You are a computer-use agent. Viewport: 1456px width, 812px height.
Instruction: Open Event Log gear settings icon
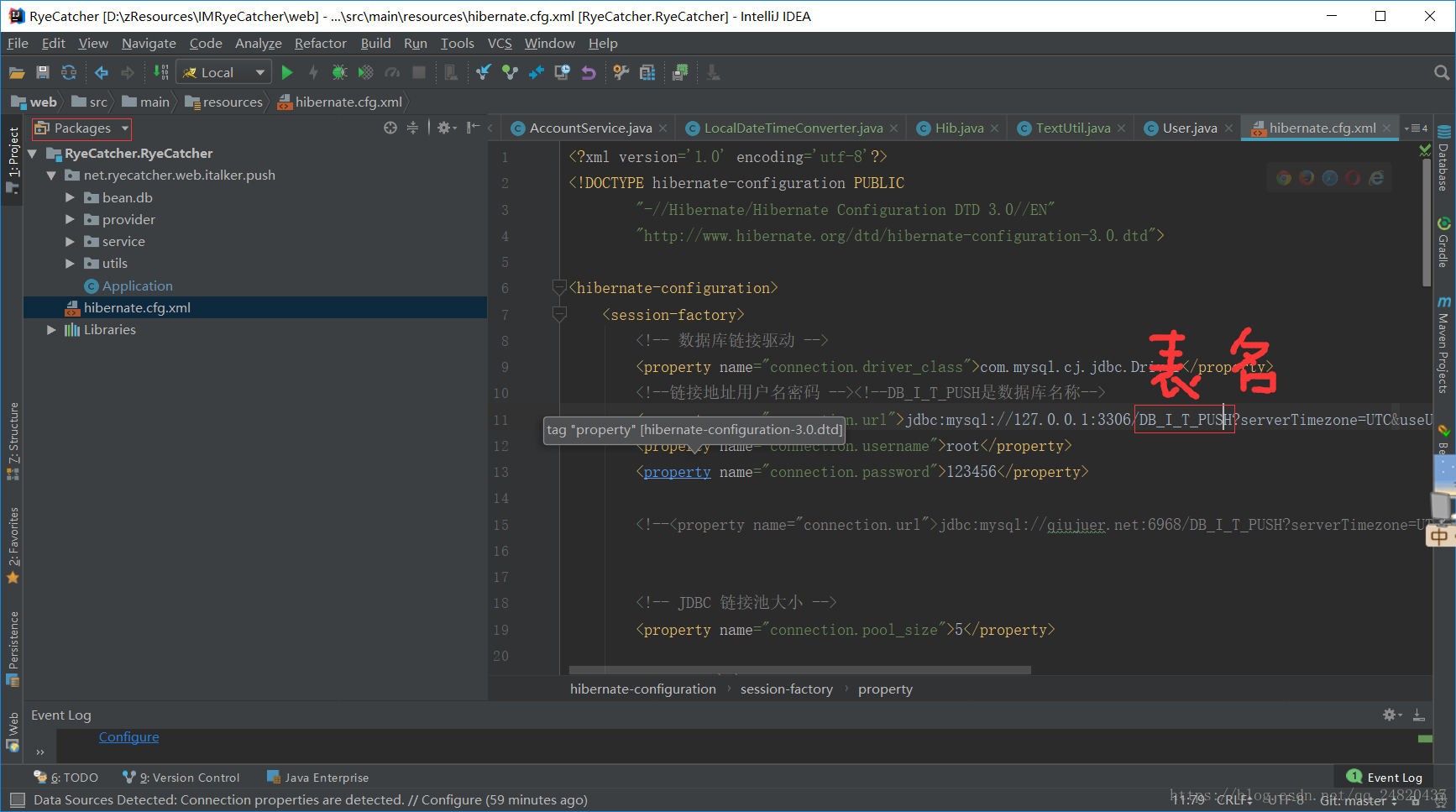tap(1391, 715)
